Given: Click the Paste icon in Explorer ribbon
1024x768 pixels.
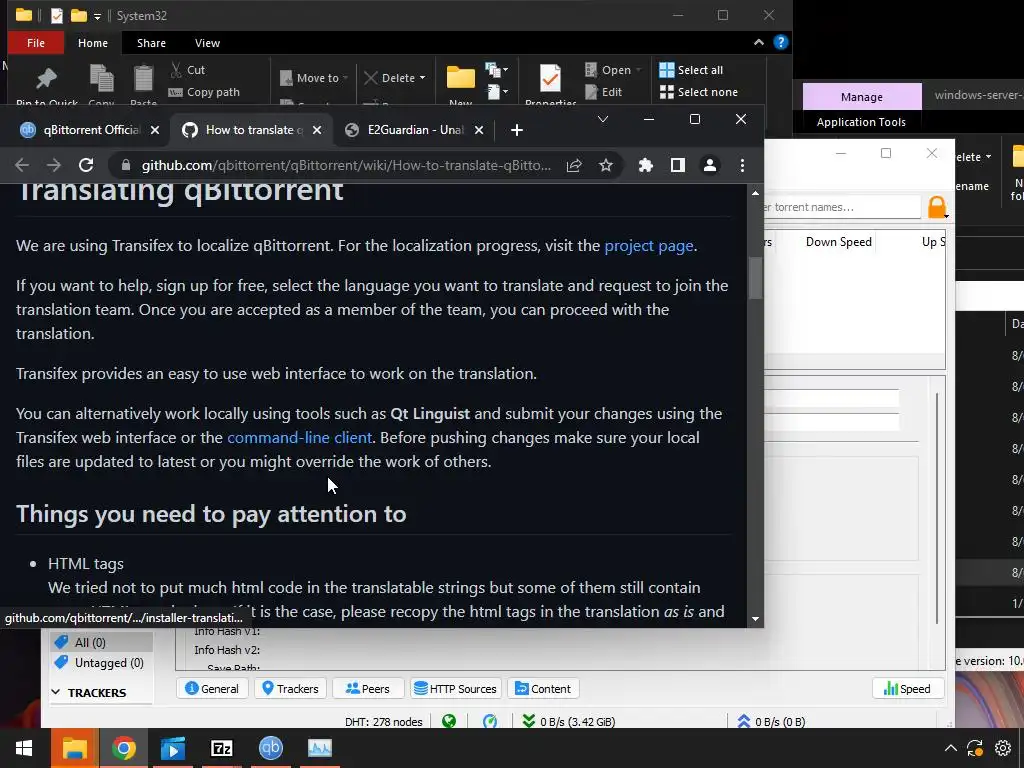Looking at the screenshot, I should pyautogui.click(x=143, y=86).
